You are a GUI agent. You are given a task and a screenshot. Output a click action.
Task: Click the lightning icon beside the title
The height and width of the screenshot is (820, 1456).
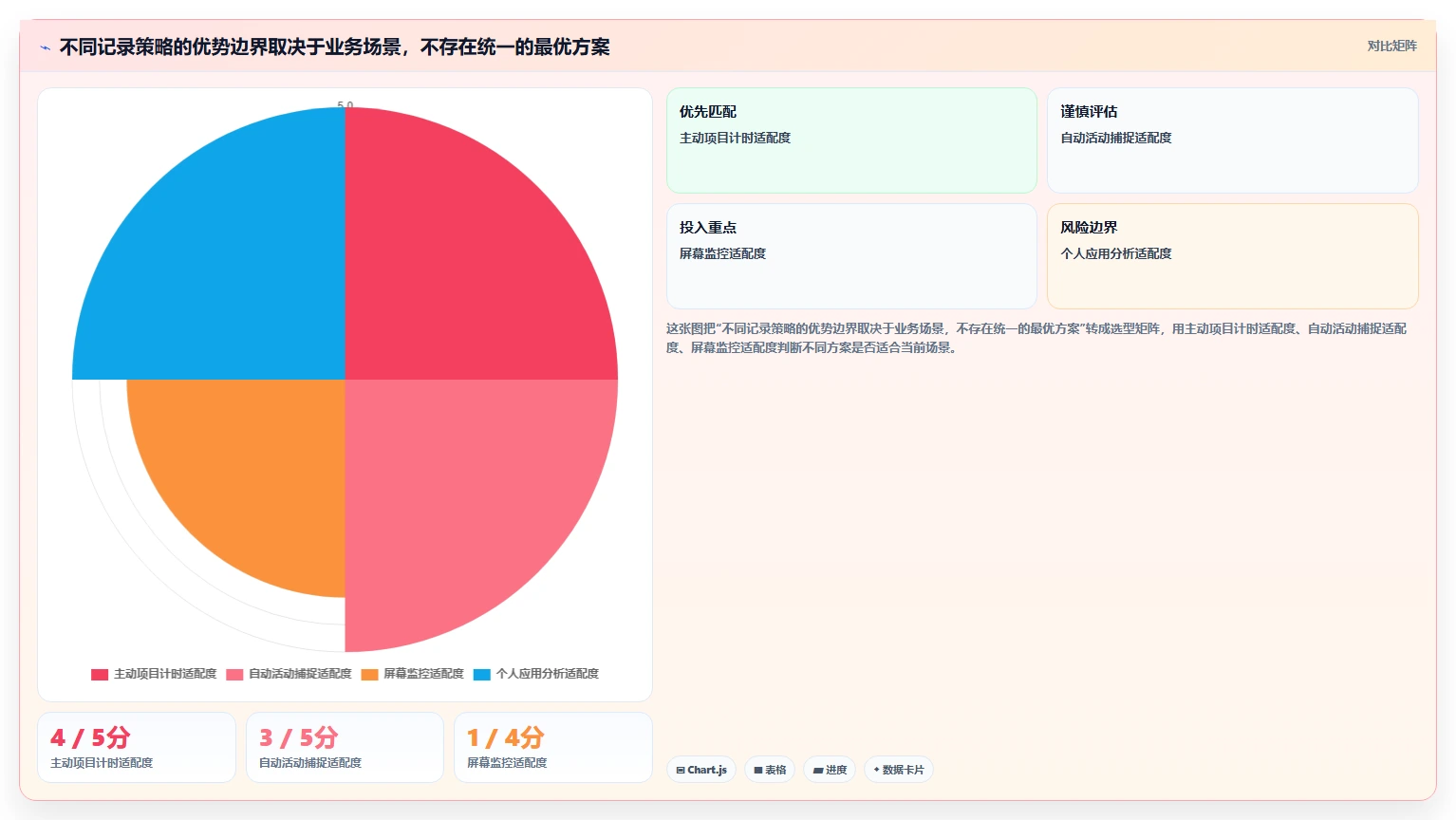pos(45,47)
